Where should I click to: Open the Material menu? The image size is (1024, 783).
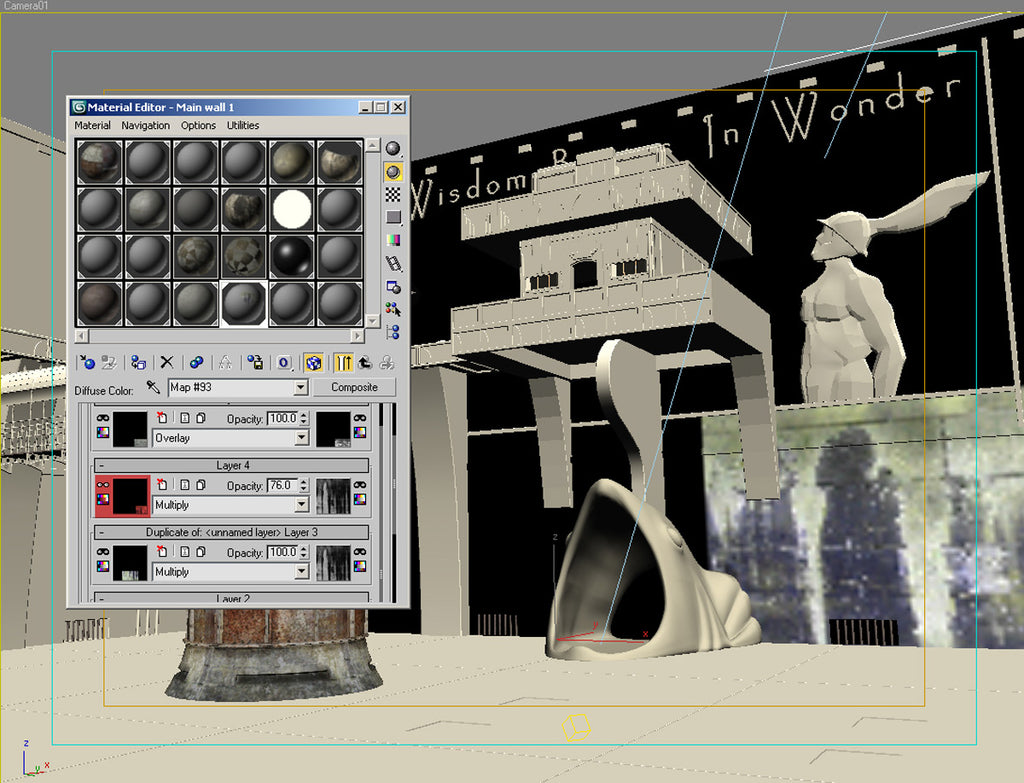click(92, 125)
